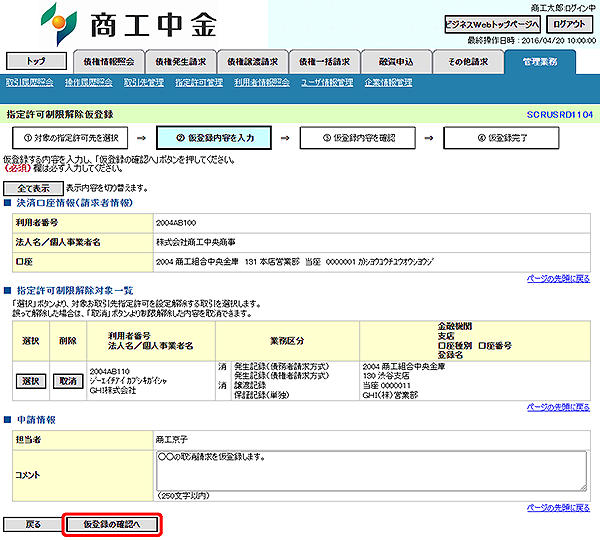Click 発生記録(債務者請求方式) entry
600x540 pixels.
click(282, 367)
